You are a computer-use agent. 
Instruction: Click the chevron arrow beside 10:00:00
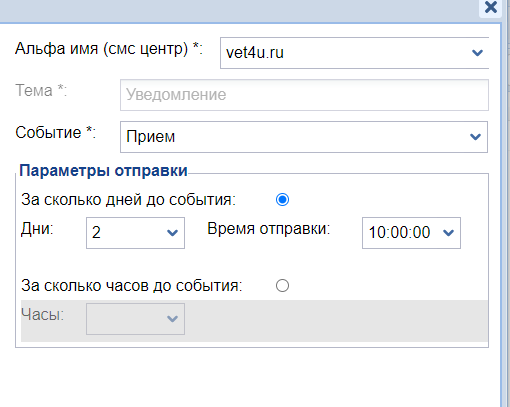click(x=448, y=233)
